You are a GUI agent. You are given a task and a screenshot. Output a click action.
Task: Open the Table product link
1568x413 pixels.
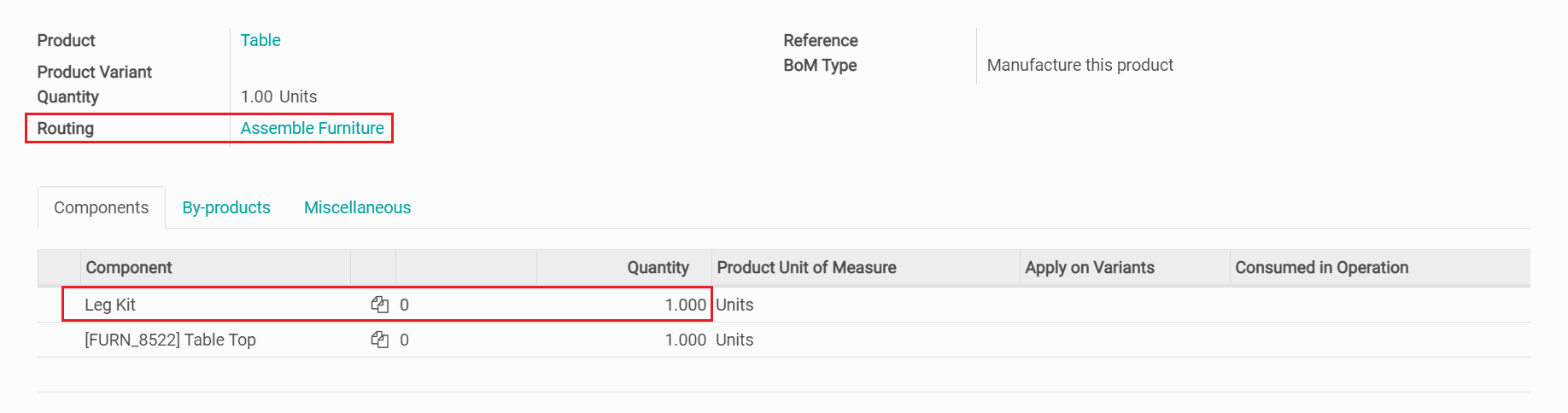coord(260,40)
